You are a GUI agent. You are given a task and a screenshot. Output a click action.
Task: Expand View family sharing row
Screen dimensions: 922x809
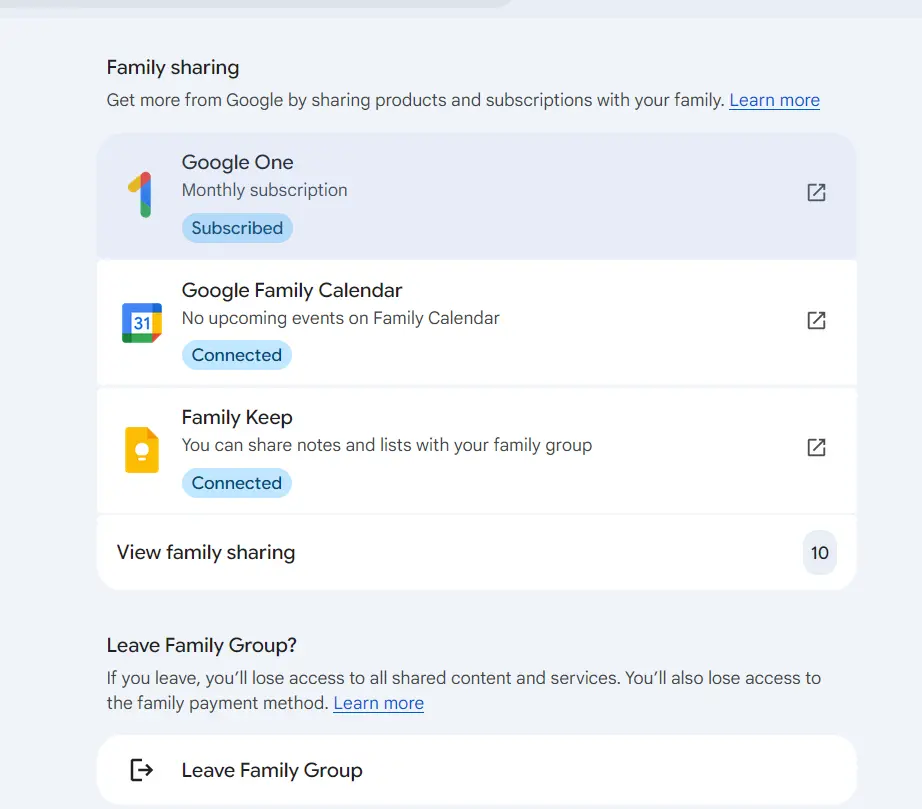(476, 553)
